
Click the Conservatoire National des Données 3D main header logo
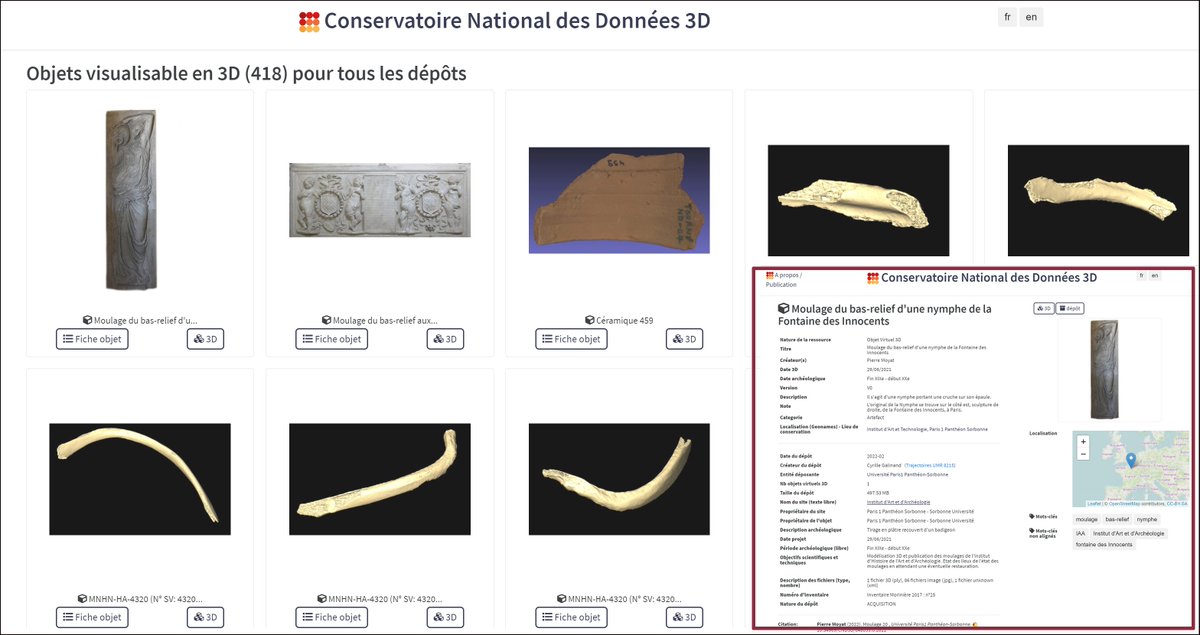[x=309, y=21]
